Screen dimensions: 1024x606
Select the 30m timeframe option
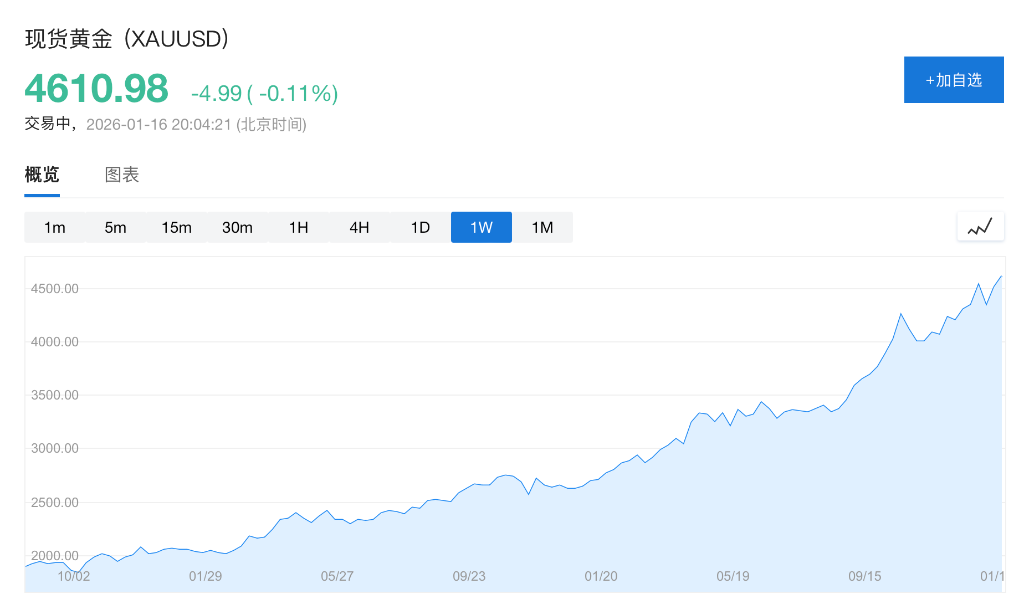(238, 227)
